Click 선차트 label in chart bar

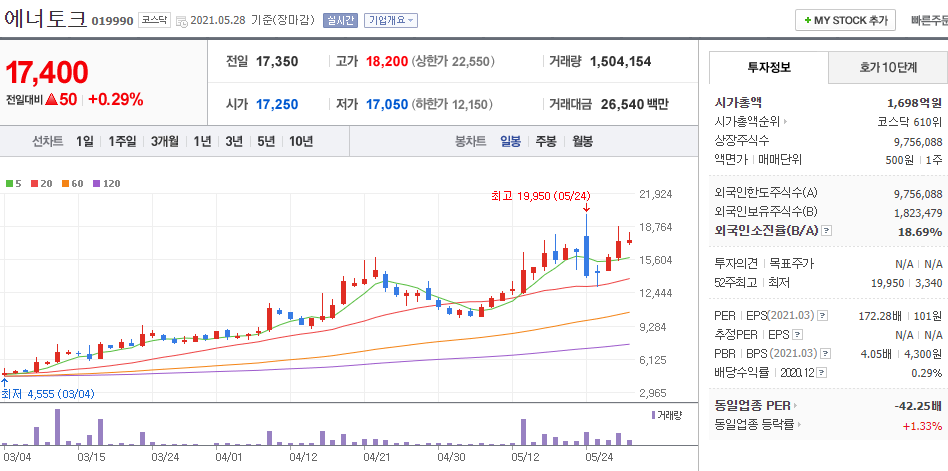pos(48,141)
